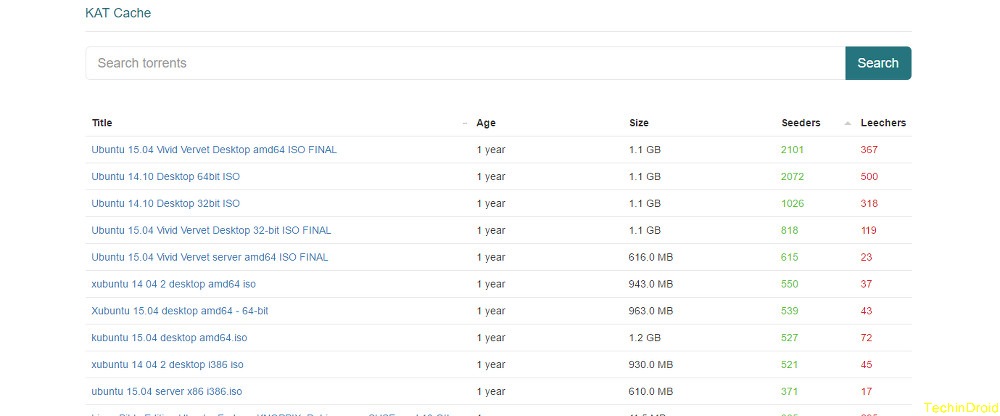The height and width of the screenshot is (416, 1000).
Task: Select leechers count 367
Action: [x=869, y=150]
